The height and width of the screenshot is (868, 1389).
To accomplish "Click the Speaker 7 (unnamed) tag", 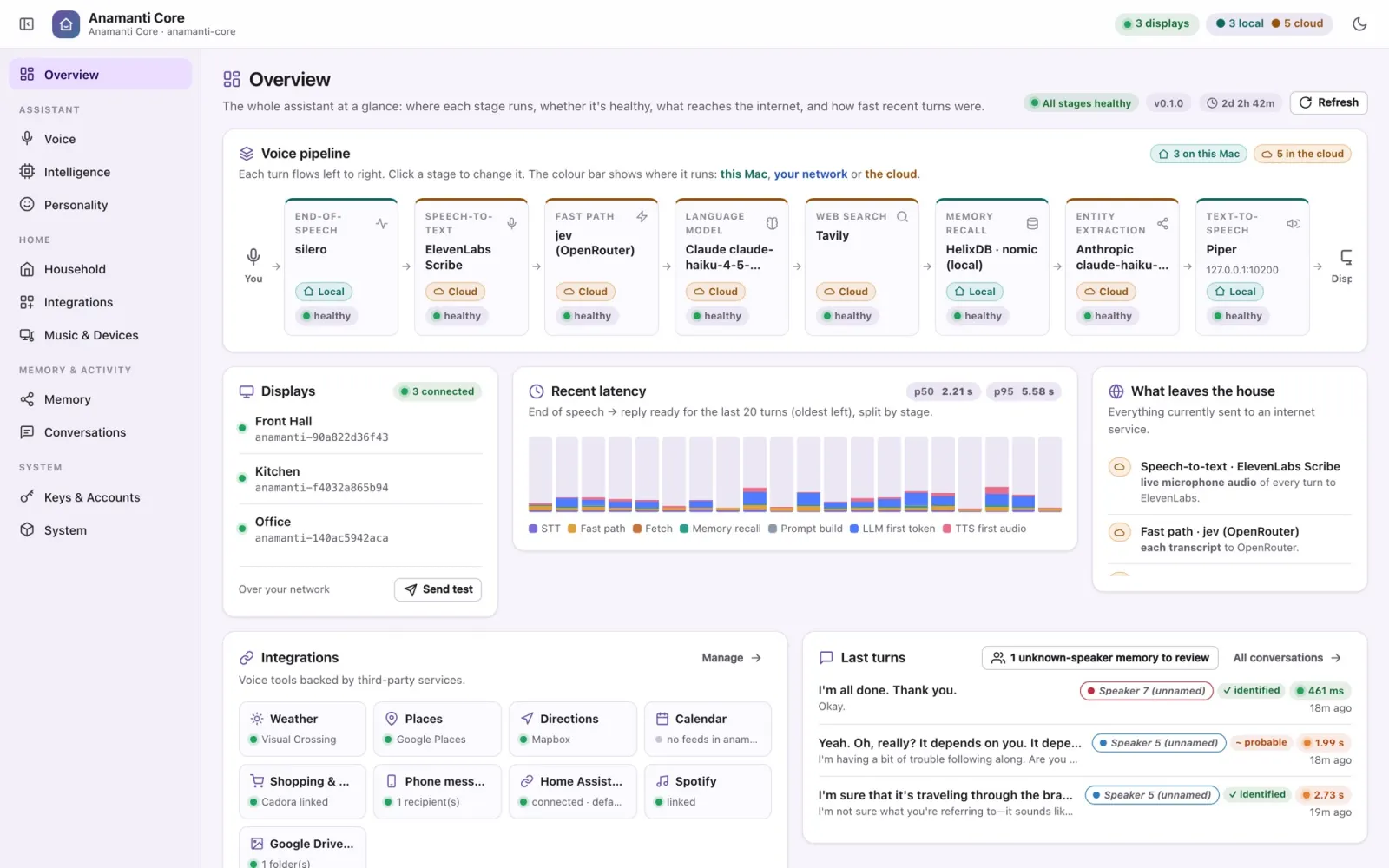I will point(1146,691).
